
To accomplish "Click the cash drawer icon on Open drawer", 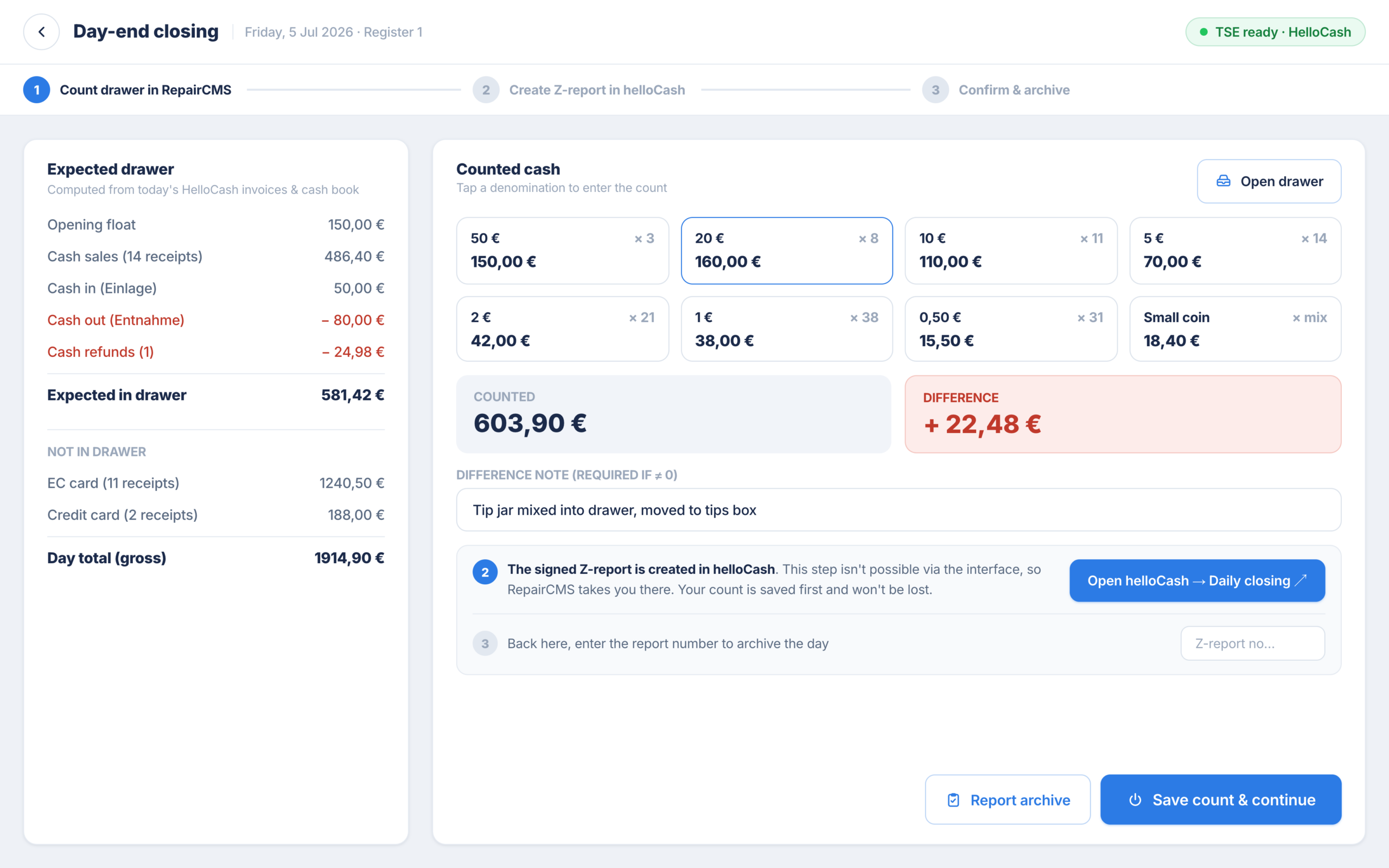I will [x=1223, y=181].
